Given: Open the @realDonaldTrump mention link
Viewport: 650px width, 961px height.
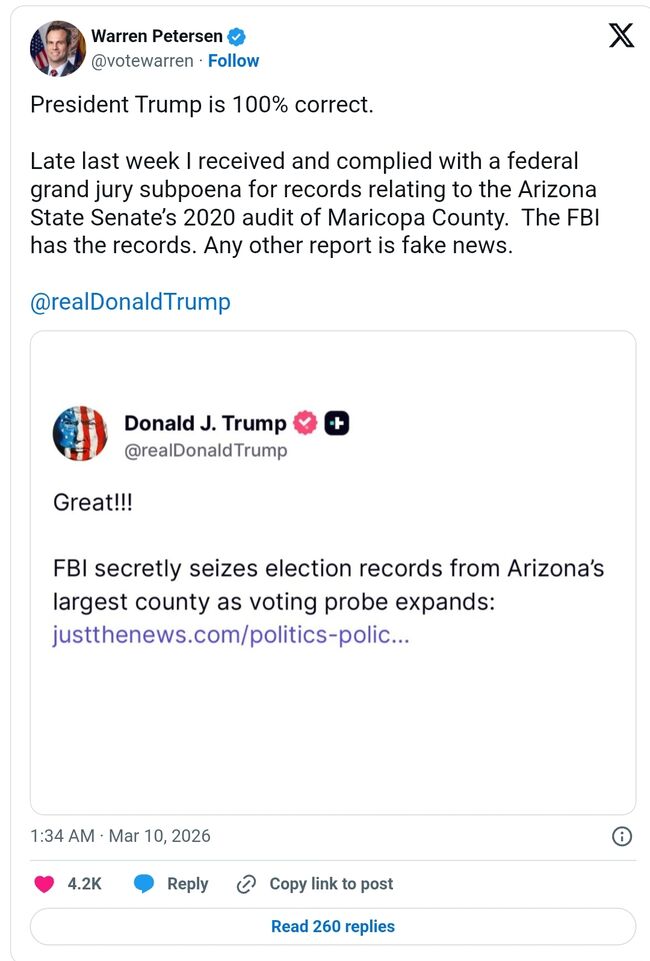Looking at the screenshot, I should (130, 302).
